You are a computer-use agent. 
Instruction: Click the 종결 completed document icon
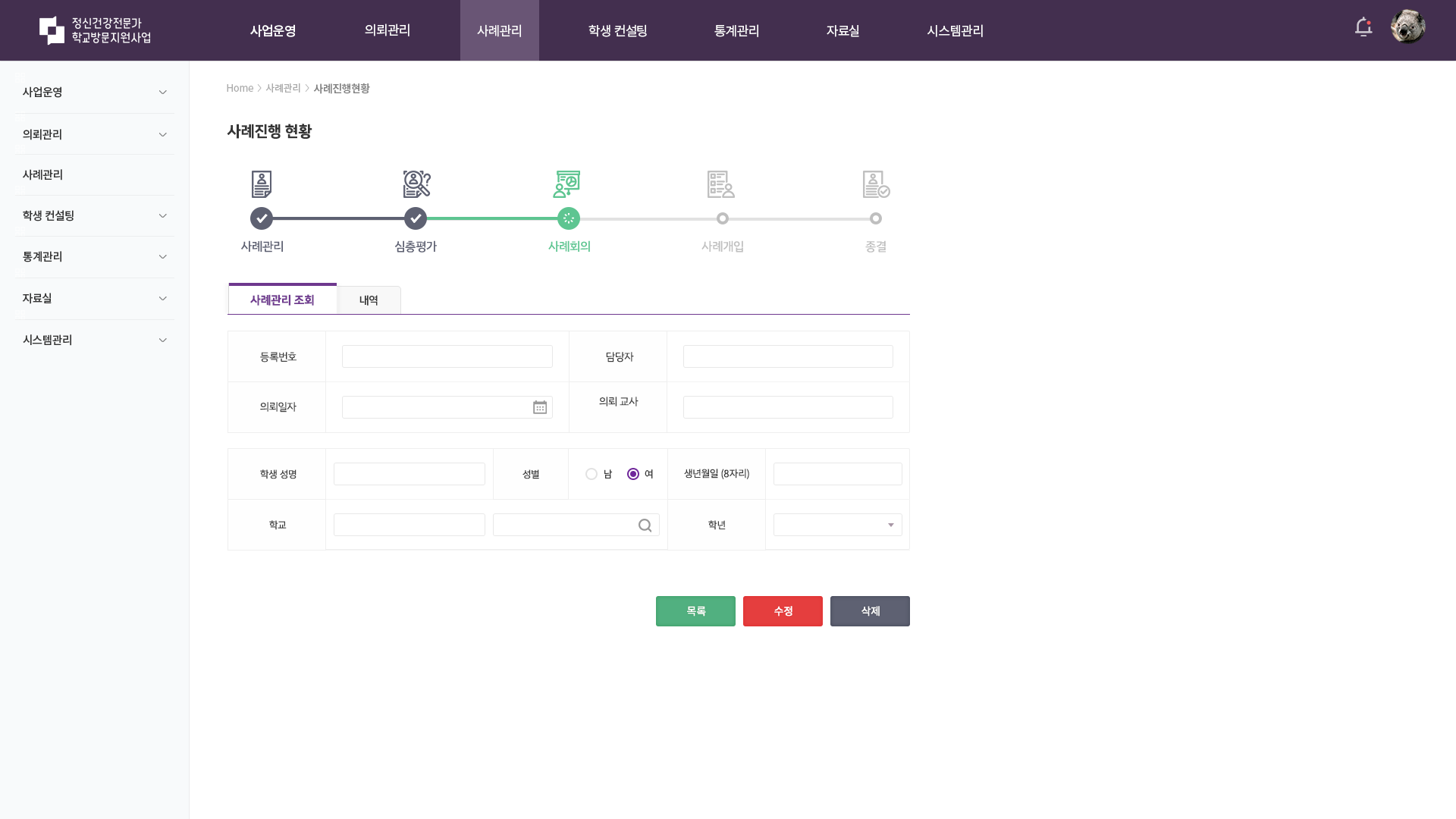[876, 184]
